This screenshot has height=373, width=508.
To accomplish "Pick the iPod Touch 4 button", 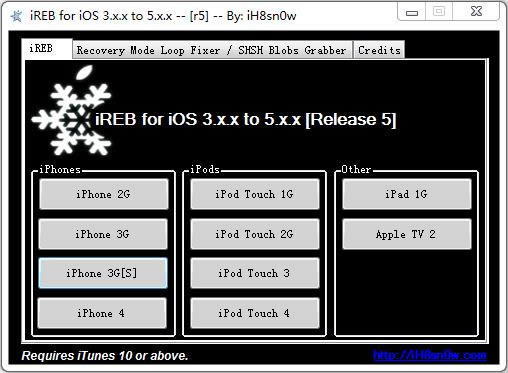I will click(x=255, y=313).
